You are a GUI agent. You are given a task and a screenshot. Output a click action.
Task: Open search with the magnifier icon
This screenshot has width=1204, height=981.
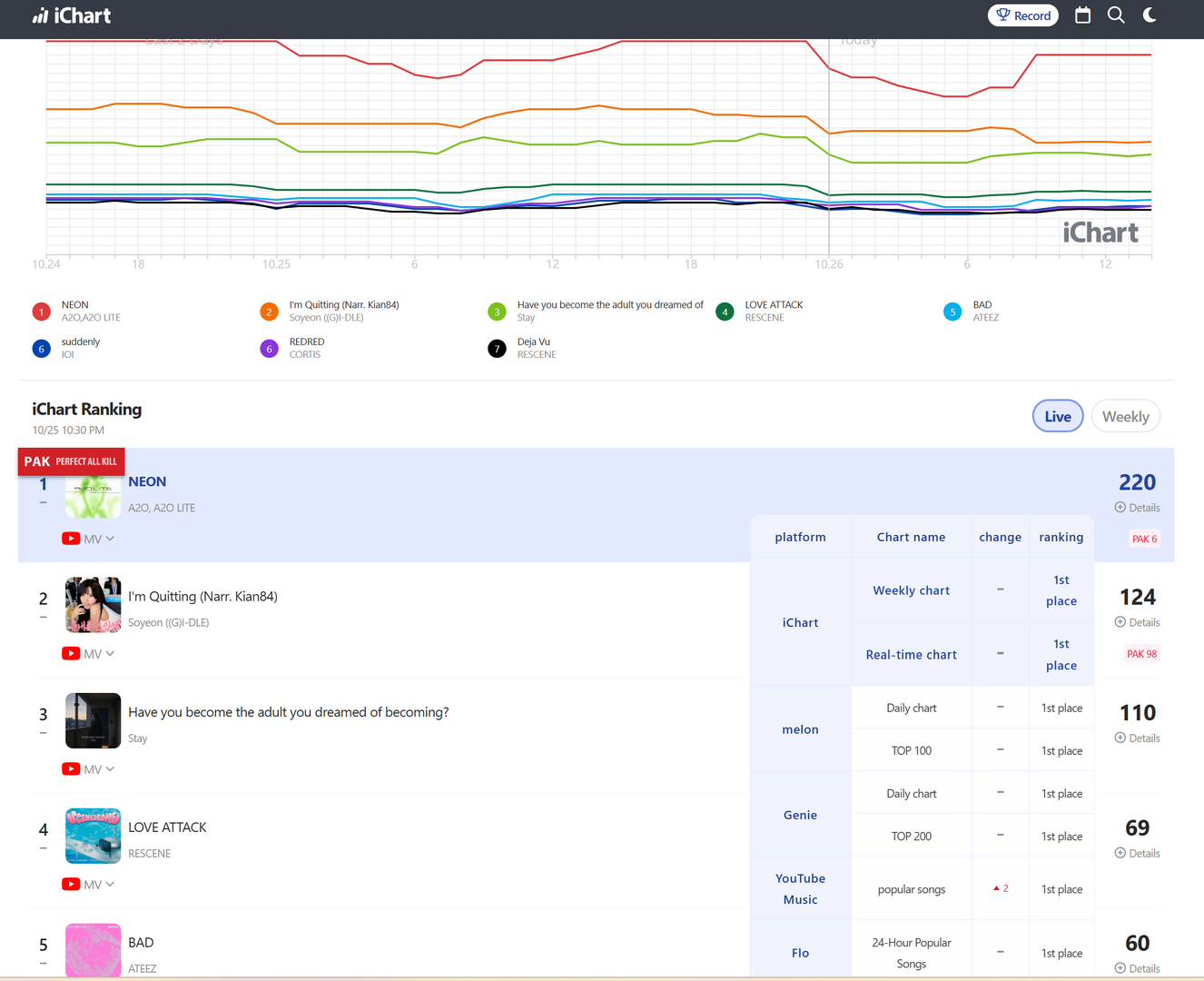(x=1116, y=15)
